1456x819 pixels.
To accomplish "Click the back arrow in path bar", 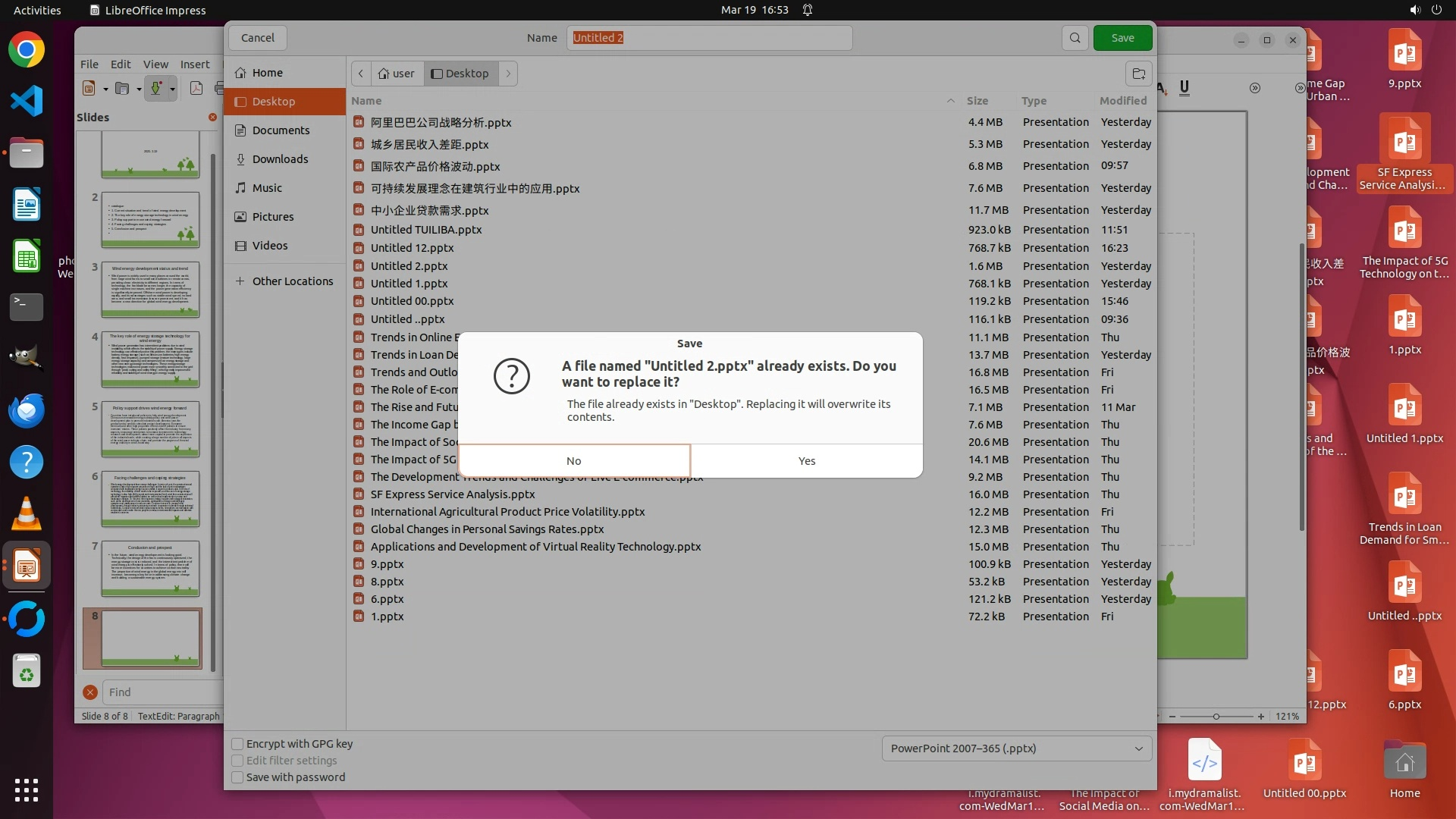I will (x=361, y=74).
